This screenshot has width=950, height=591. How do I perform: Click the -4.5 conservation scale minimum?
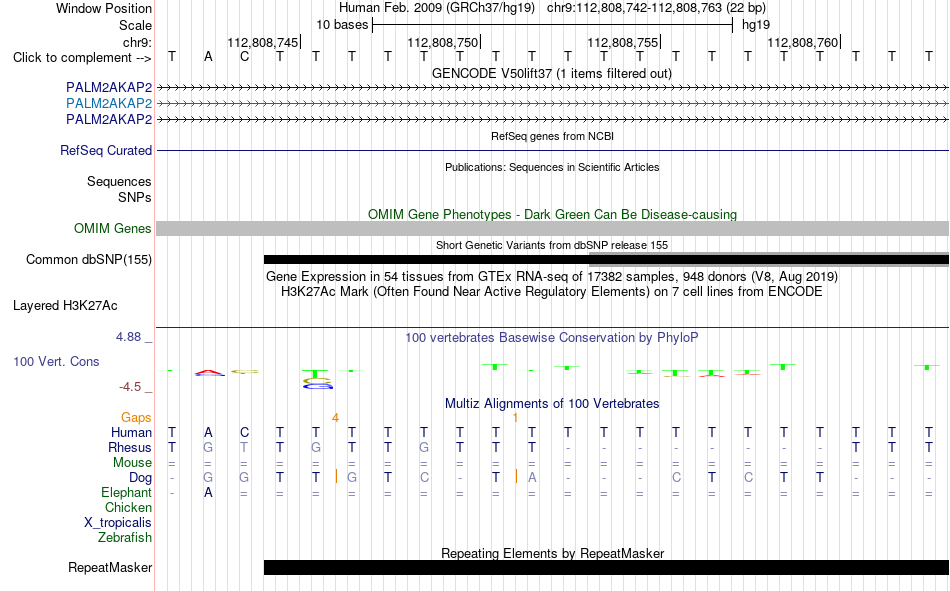pos(130,387)
